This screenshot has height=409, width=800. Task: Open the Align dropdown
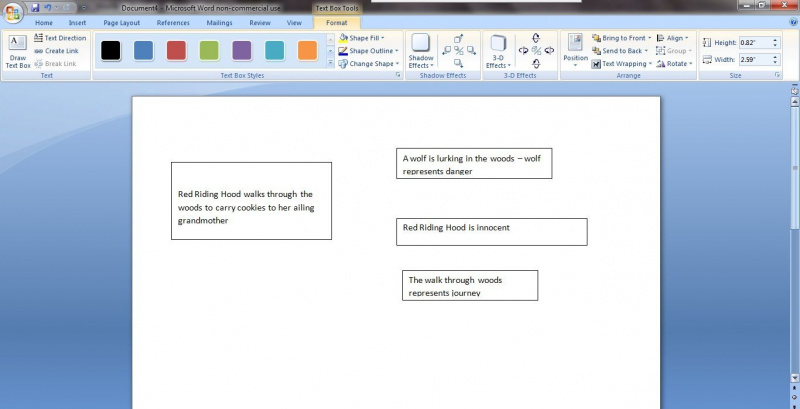672,38
